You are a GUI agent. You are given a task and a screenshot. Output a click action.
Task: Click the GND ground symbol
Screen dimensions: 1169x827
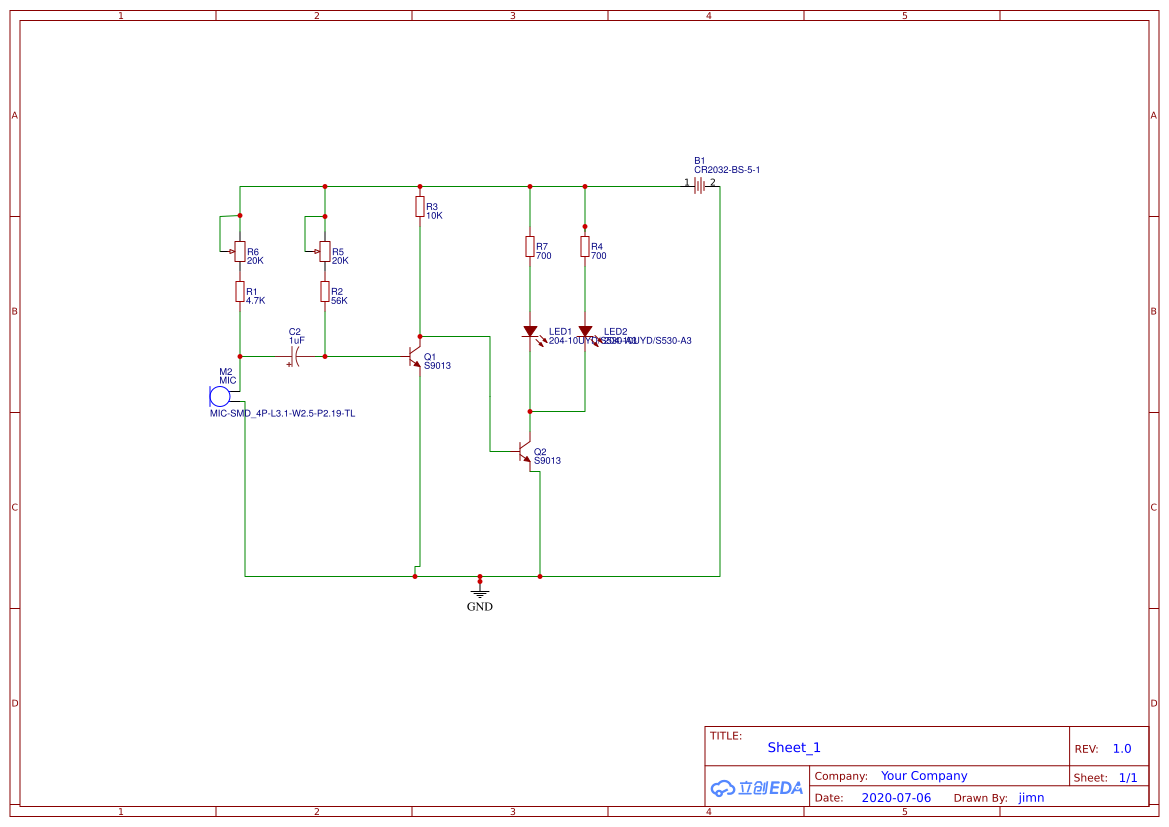[480, 591]
